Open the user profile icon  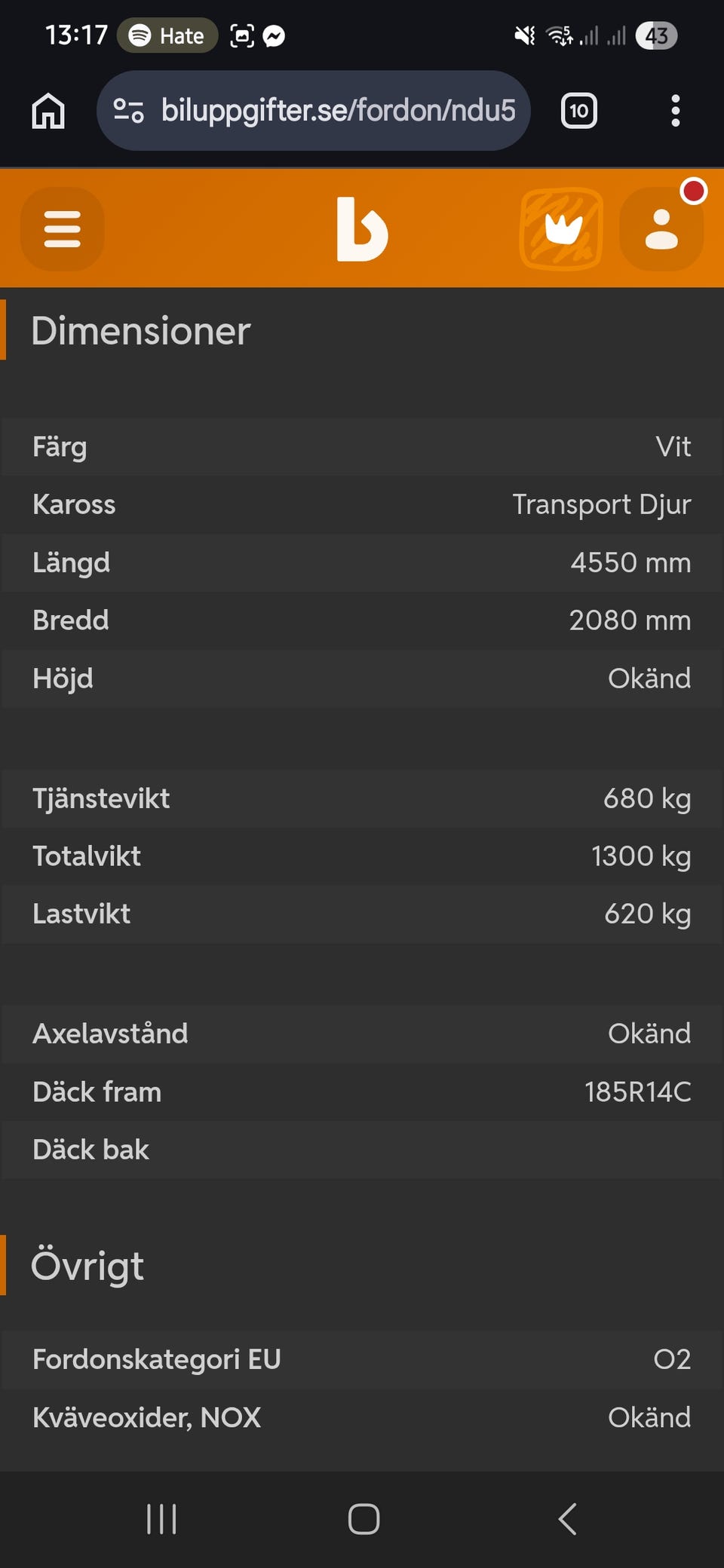[x=661, y=229]
